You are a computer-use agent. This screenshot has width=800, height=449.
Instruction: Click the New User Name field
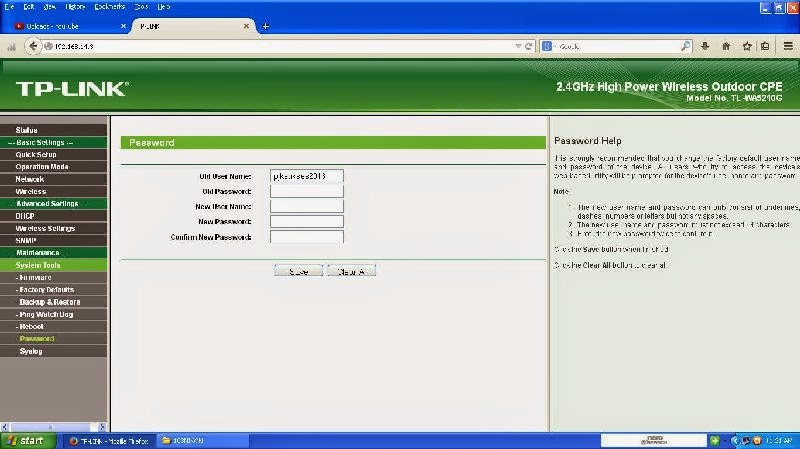(307, 206)
